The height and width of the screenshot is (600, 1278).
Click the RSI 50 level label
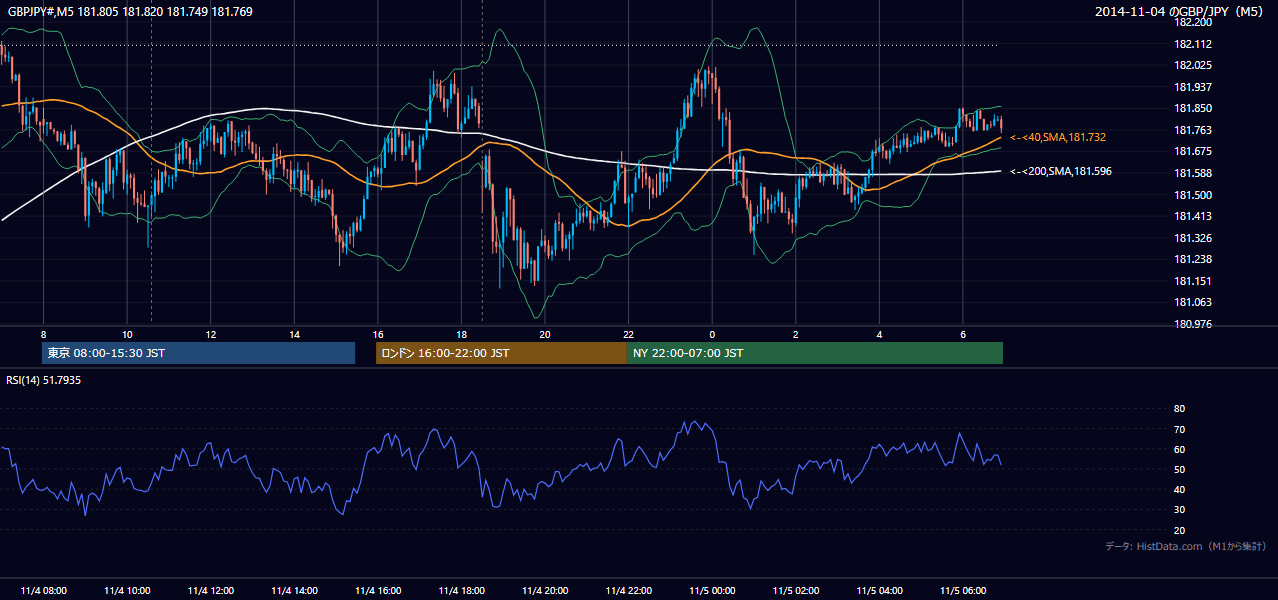(x=1179, y=469)
